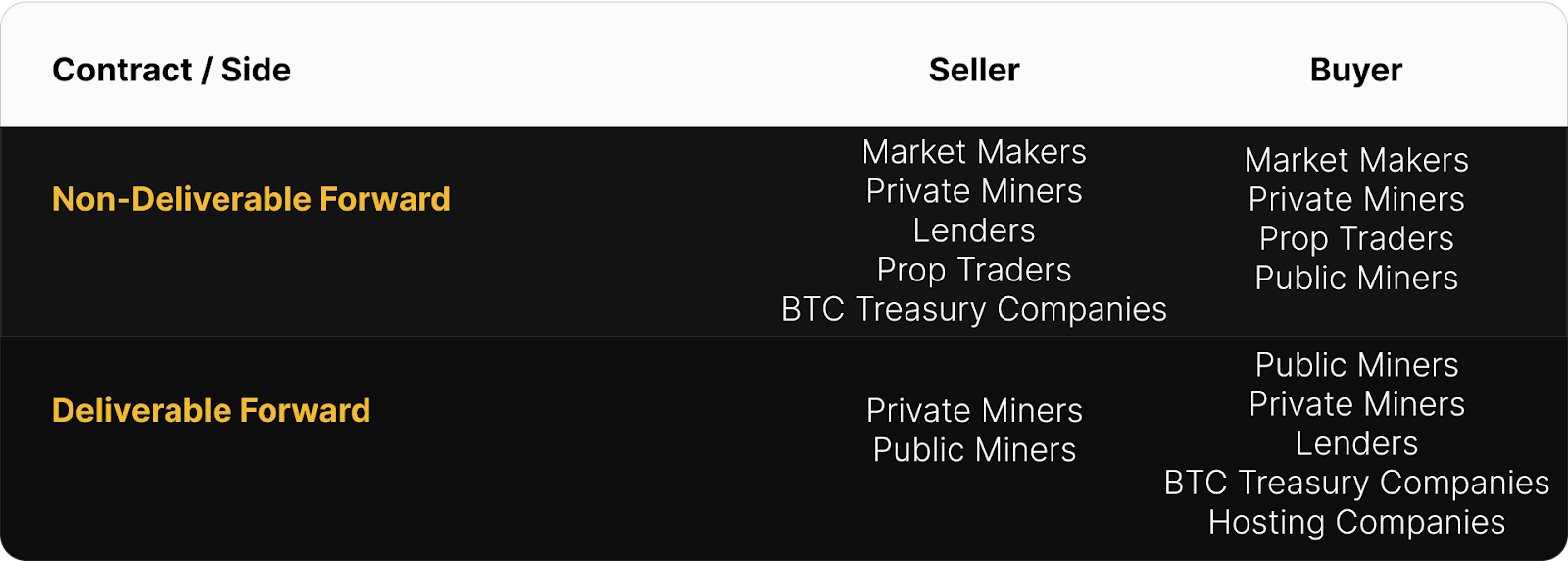Click Private Miners in Non-Deliverable Forward sellers
Screen dimensions: 1568x561
coord(974,191)
